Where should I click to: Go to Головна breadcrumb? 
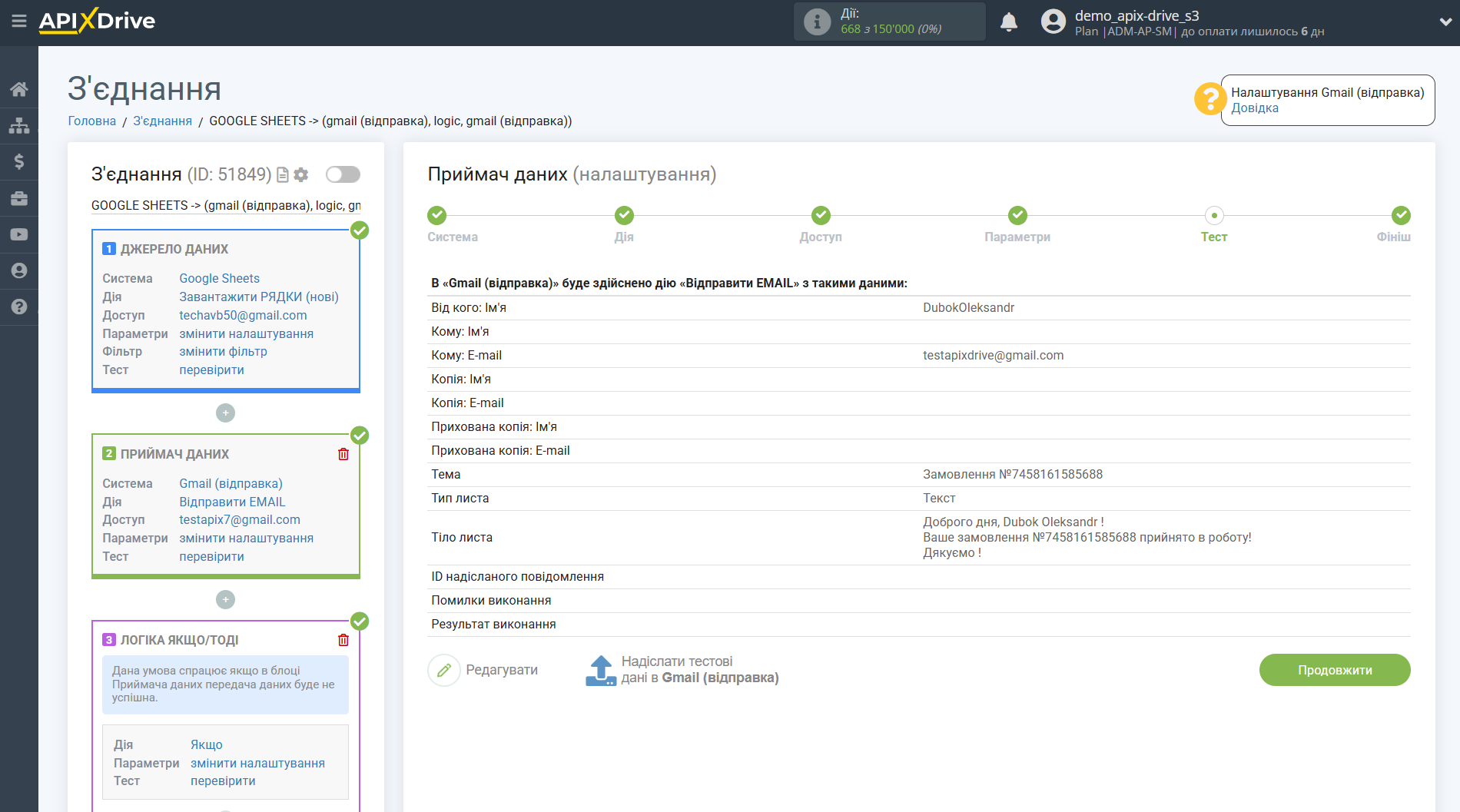point(92,121)
